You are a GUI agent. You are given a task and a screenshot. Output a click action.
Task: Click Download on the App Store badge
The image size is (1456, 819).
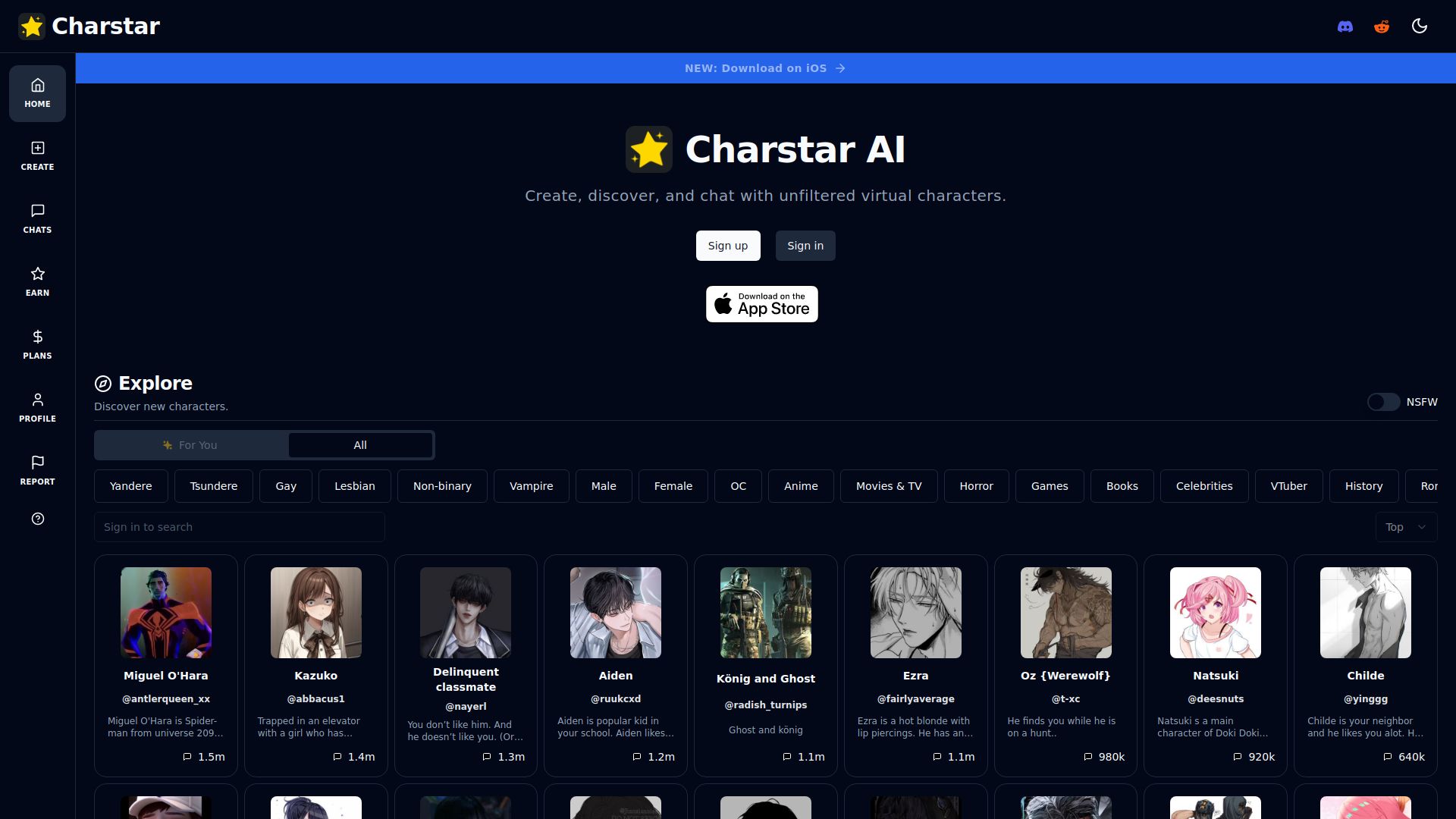pos(762,304)
